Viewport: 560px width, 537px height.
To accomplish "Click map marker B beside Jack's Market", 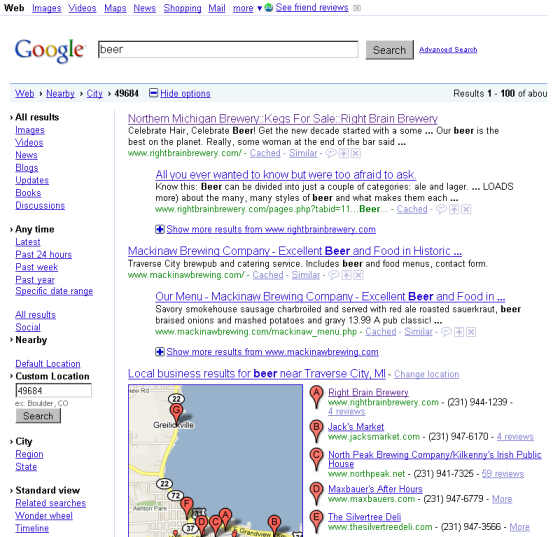I will [x=316, y=431].
